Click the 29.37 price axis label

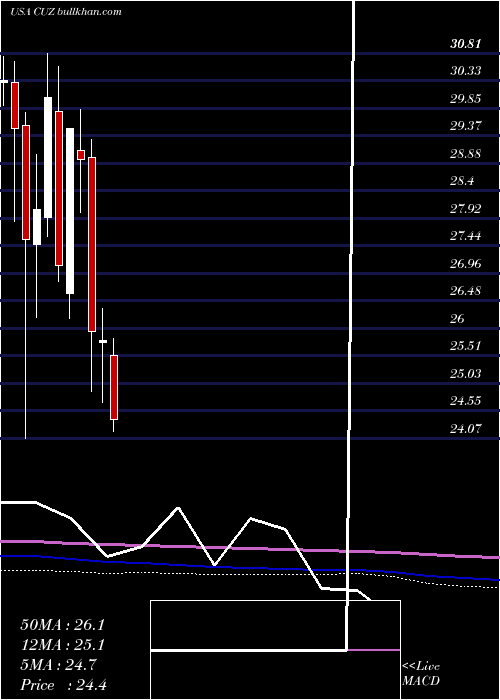pyautogui.click(x=466, y=126)
